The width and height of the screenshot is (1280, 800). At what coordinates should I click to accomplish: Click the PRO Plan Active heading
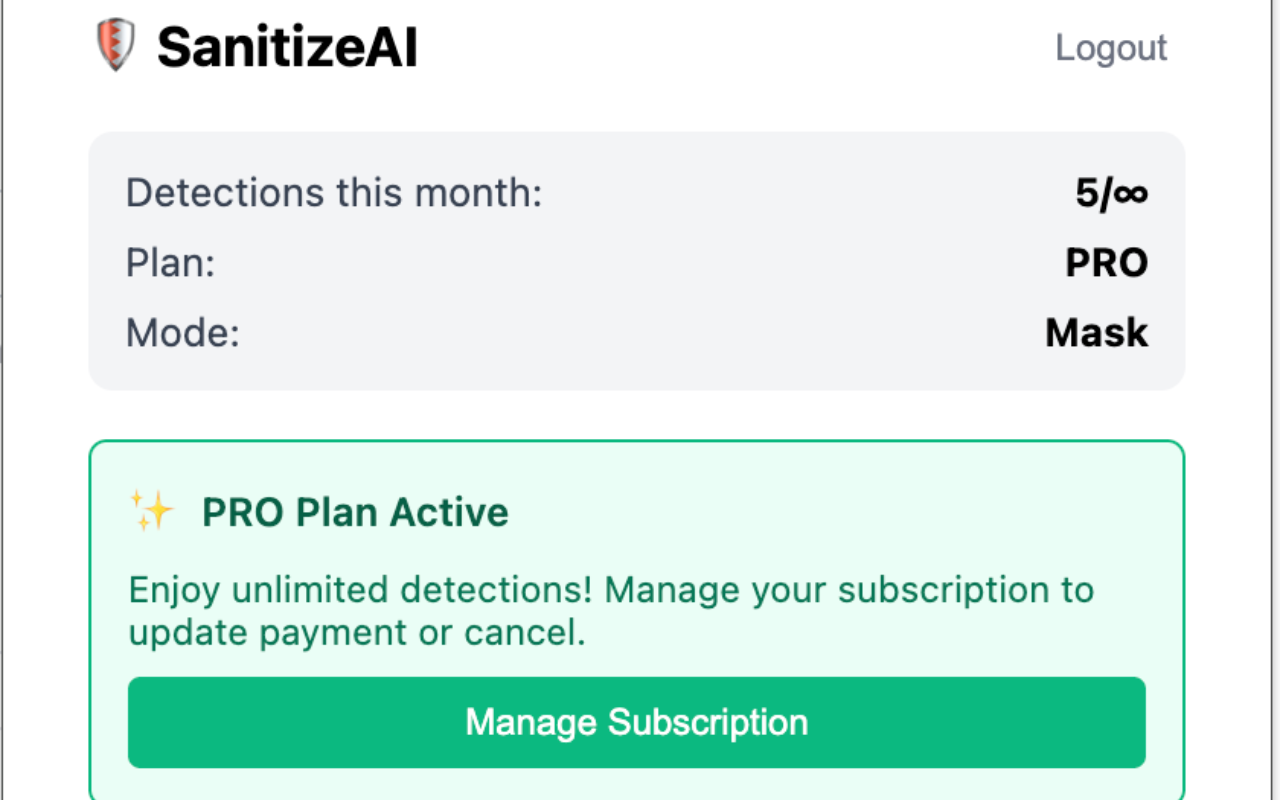(355, 512)
